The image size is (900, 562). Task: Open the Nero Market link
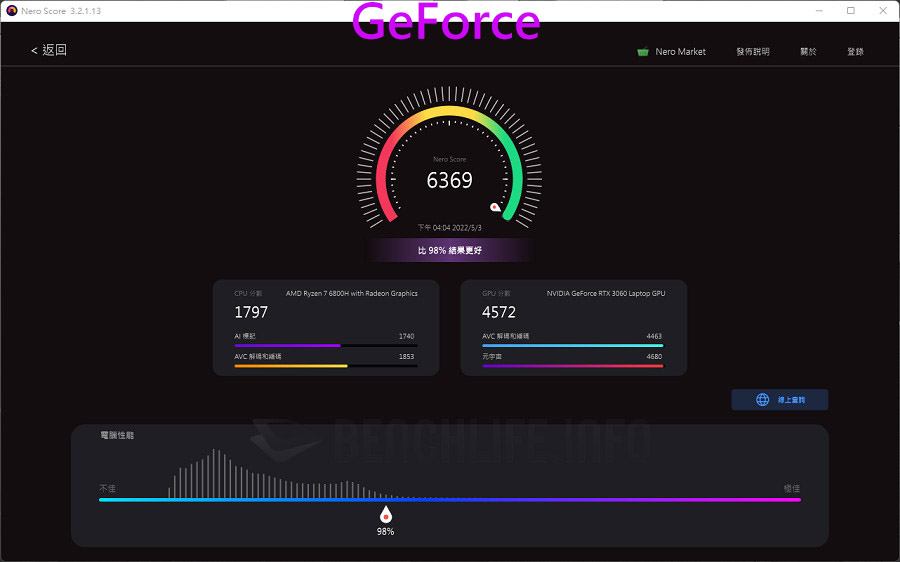click(x=680, y=52)
